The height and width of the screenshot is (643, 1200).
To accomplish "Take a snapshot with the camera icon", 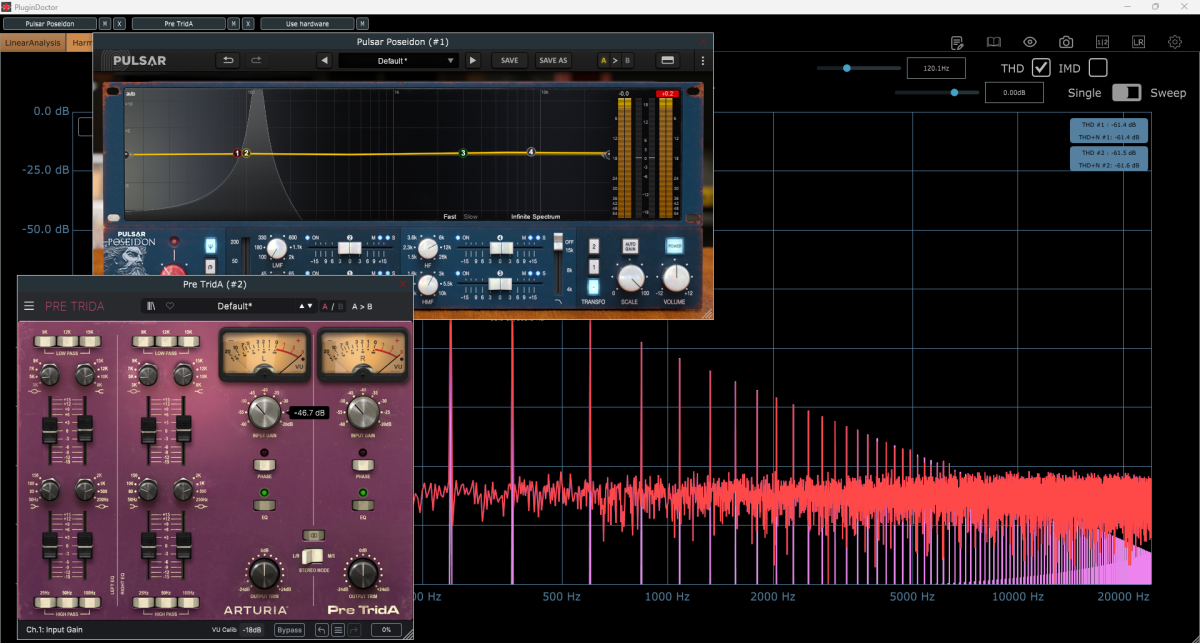I will point(1066,43).
